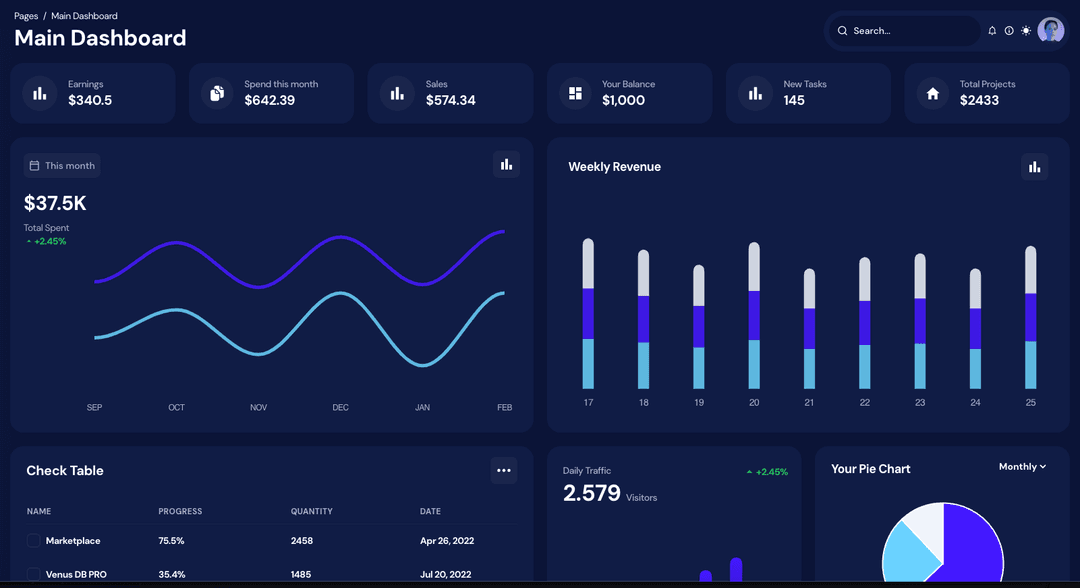Click the notifications bell icon

(x=992, y=31)
